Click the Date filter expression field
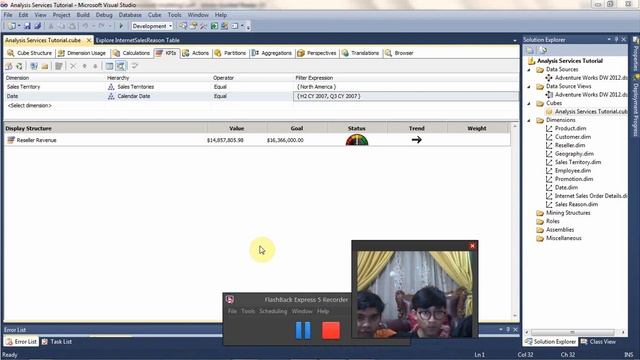Viewport: 640px width, 360px height. point(406,96)
